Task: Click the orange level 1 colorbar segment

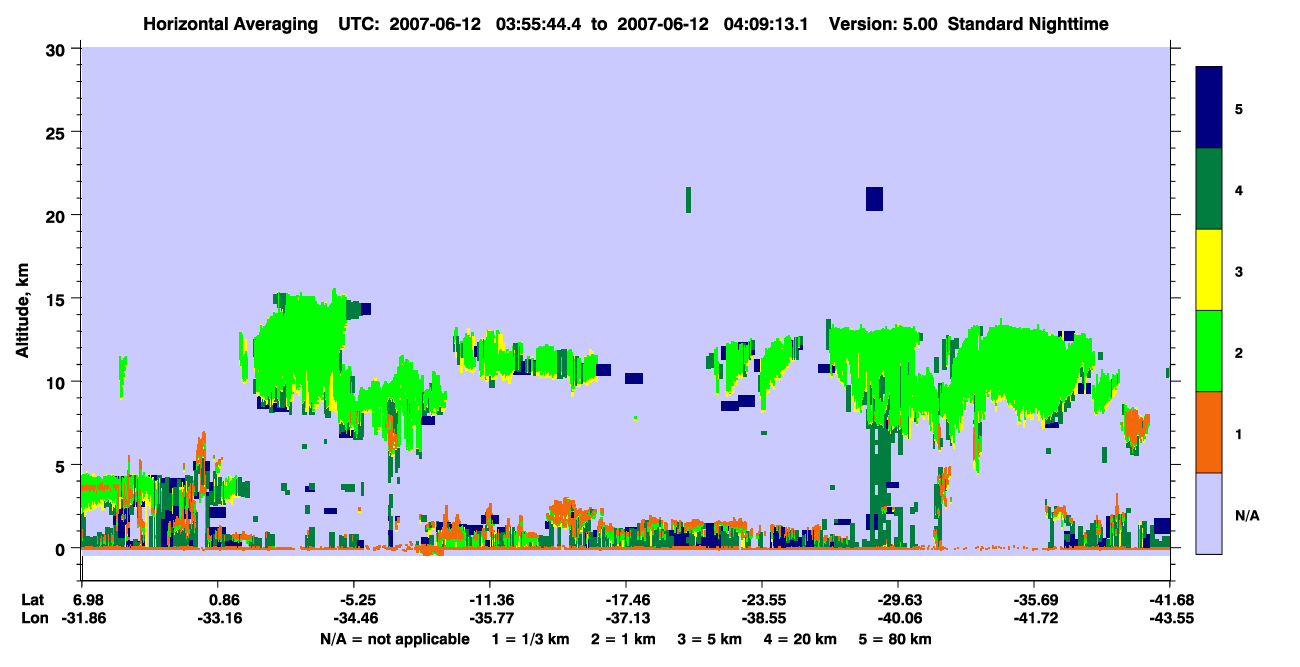Action: (x=1209, y=432)
